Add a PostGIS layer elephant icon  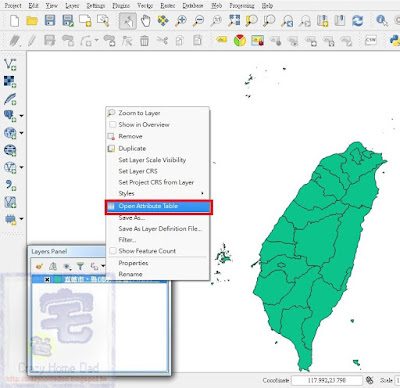click(10, 116)
